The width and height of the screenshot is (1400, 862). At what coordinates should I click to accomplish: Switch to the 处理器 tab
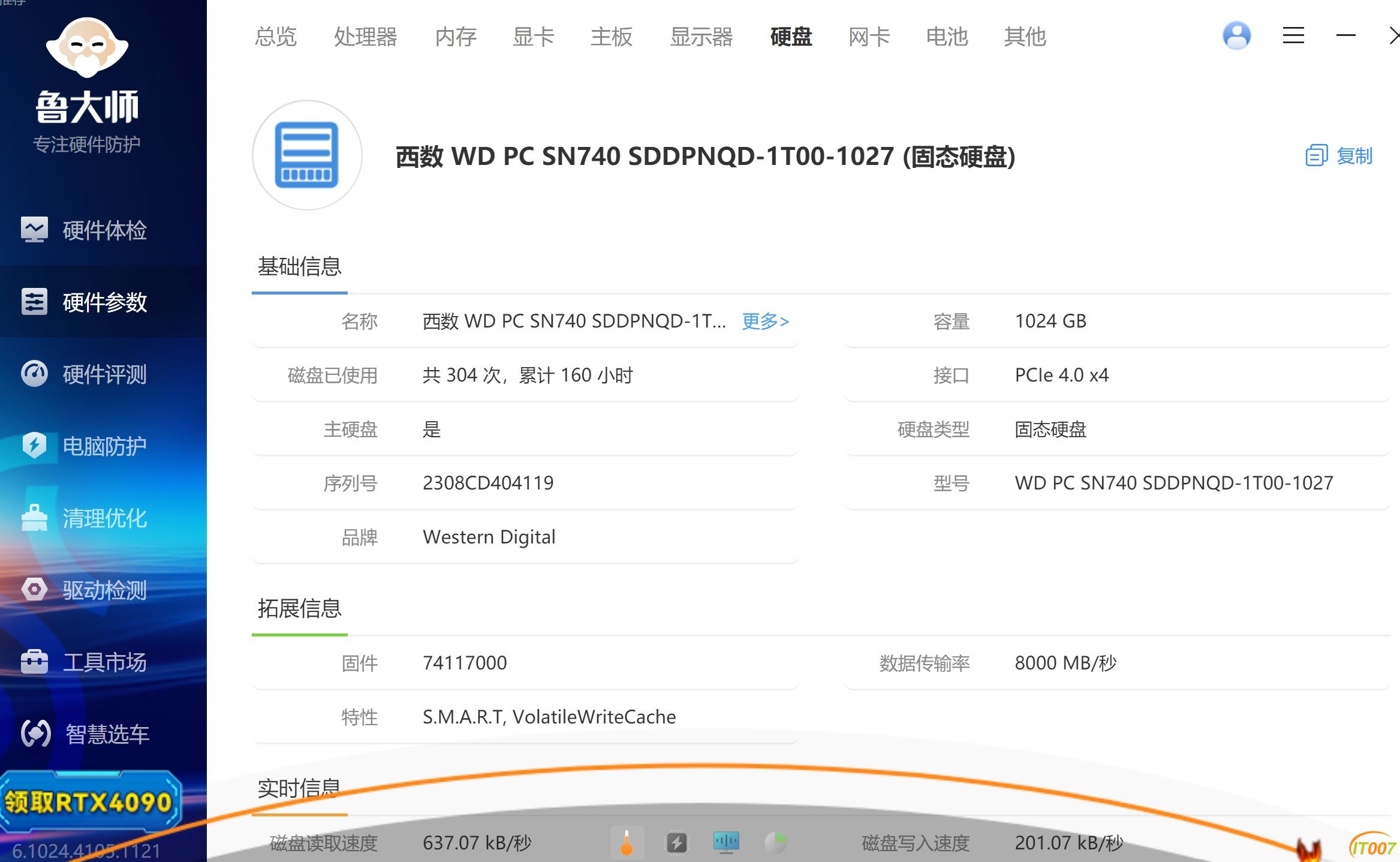pyautogui.click(x=366, y=37)
